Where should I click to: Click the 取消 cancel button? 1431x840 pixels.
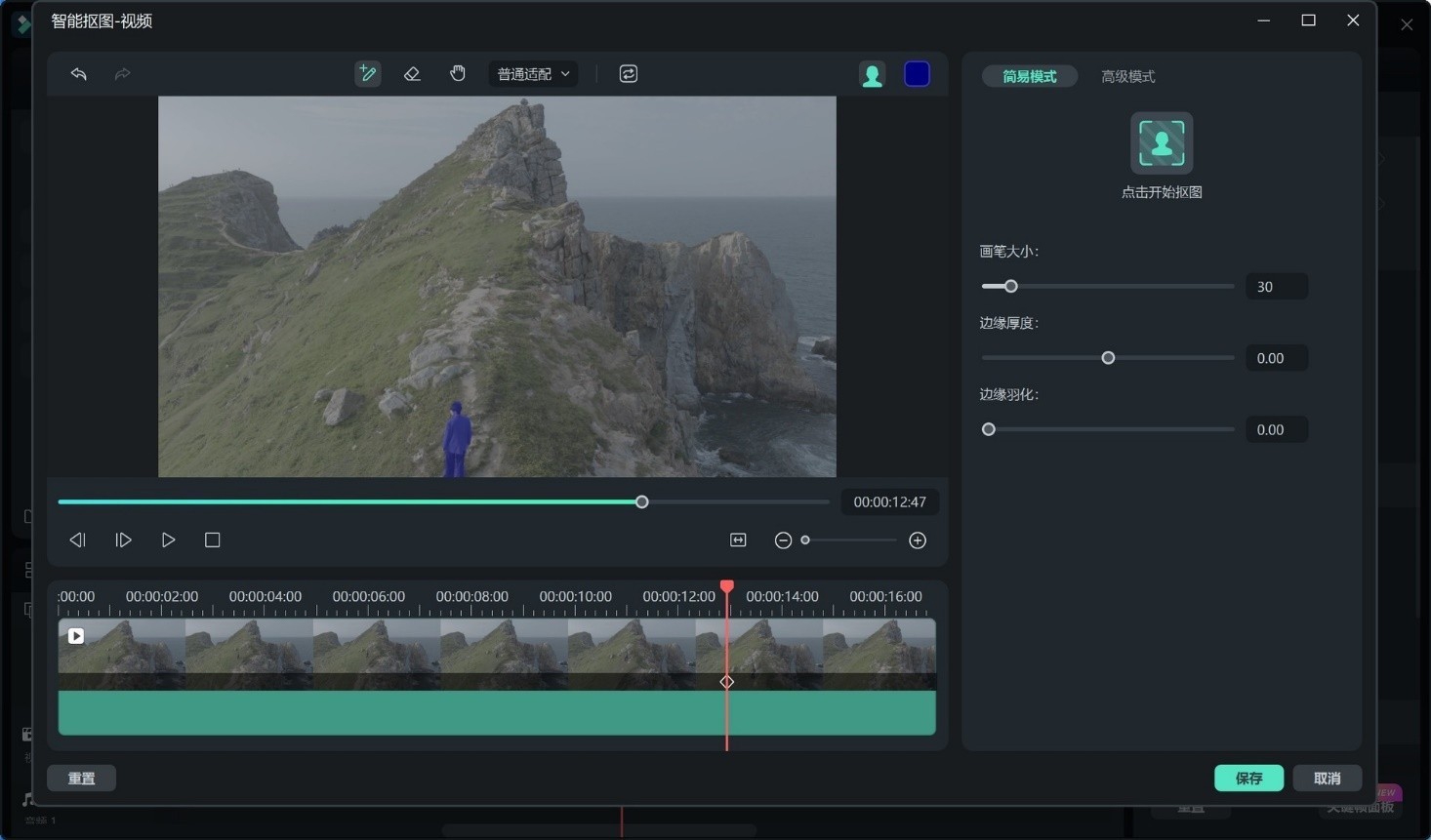[1327, 778]
